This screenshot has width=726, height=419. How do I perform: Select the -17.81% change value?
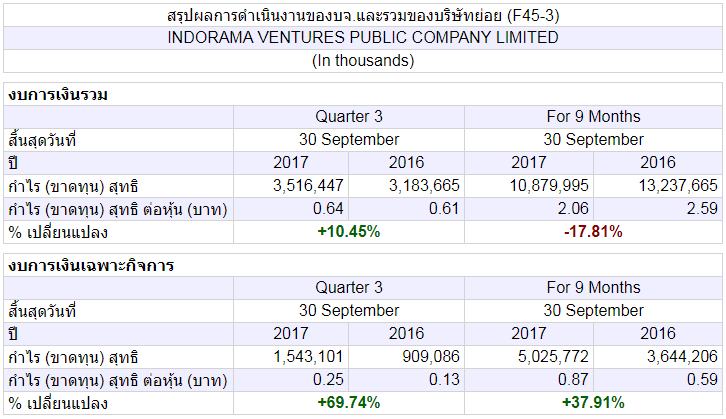coord(593,231)
